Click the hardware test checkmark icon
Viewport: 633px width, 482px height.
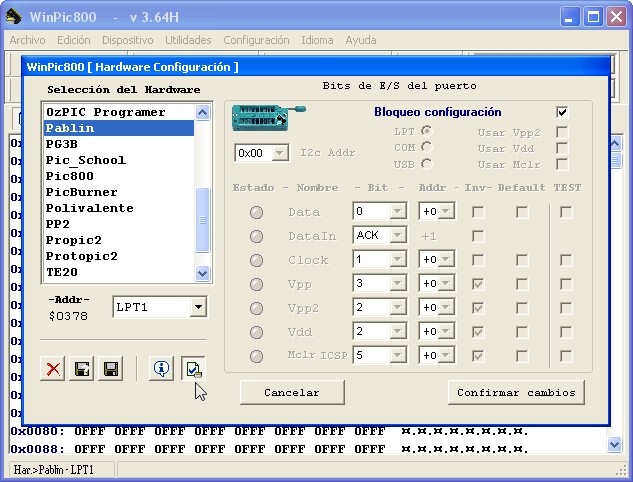193,369
